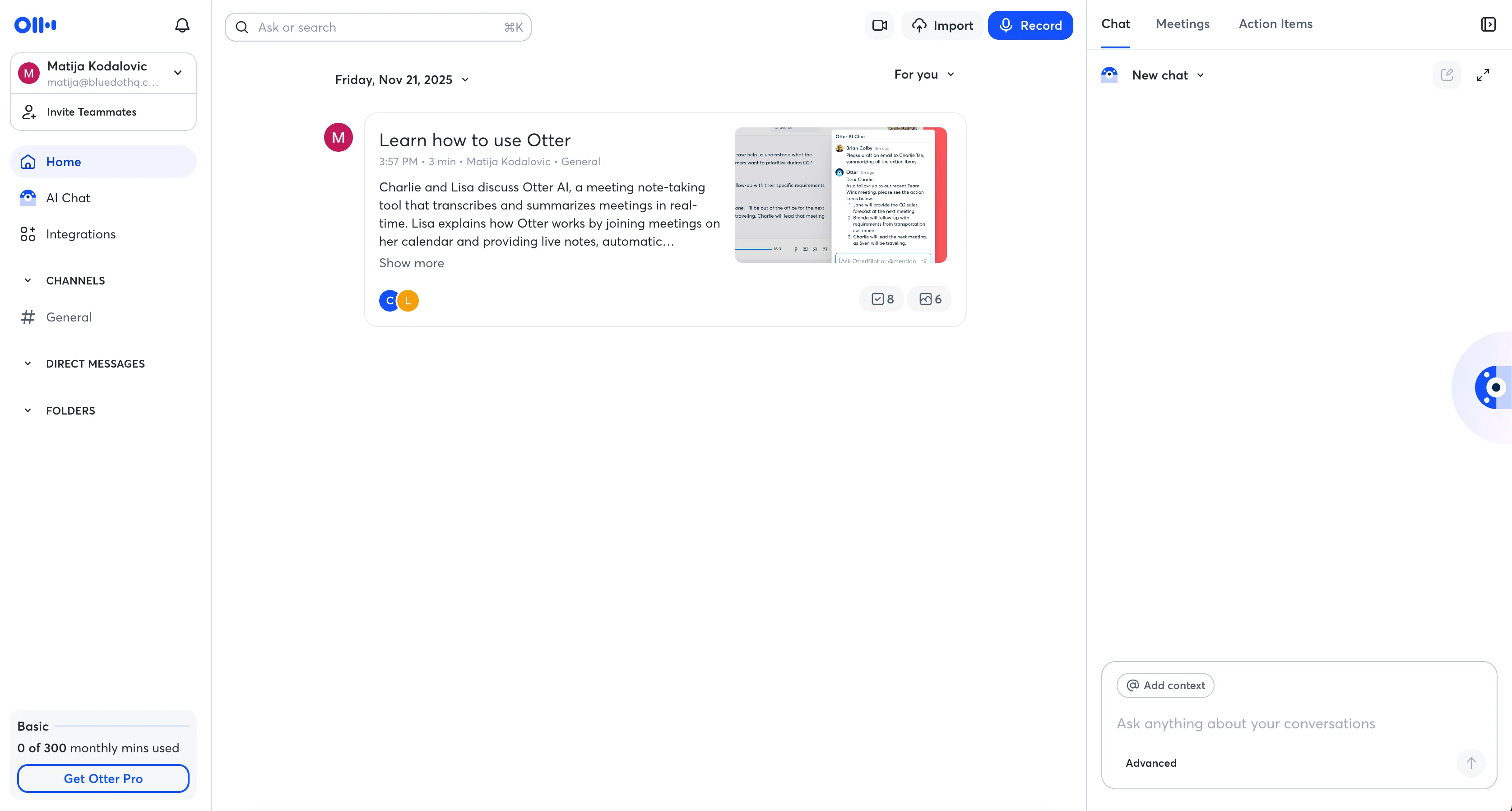Click the Get Otter Pro button

[x=103, y=778]
